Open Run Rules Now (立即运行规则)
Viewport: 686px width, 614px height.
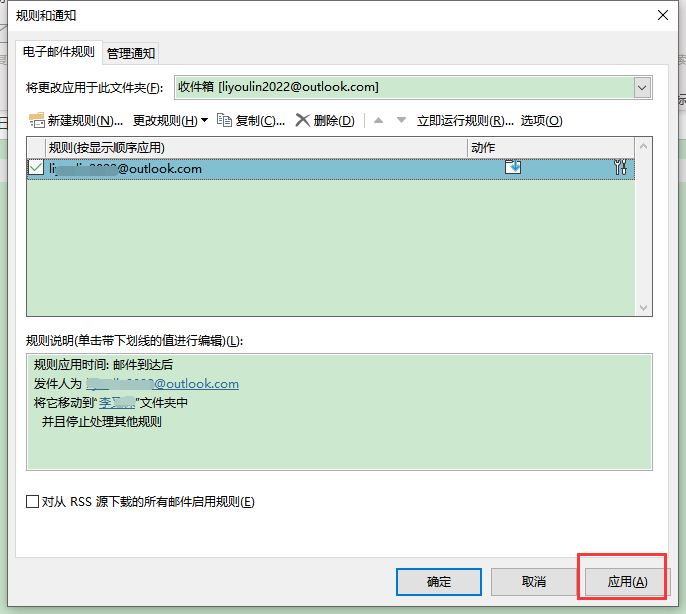[x=459, y=121]
